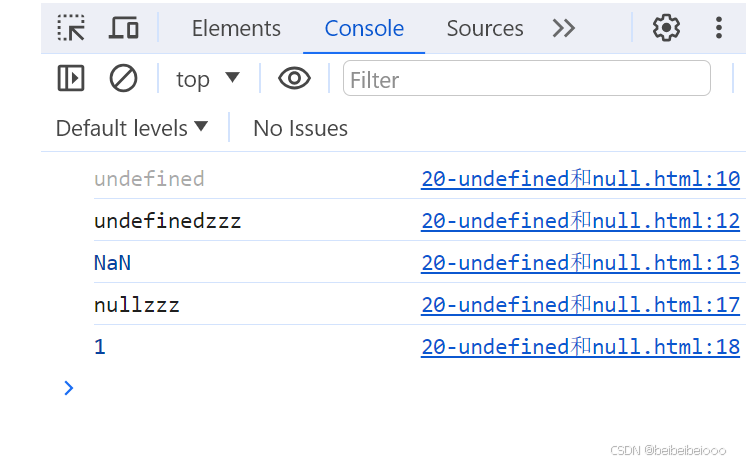Image resolution: width=746 pixels, height=463 pixels.
Task: Create a live expression with eye icon
Action: pos(294,79)
